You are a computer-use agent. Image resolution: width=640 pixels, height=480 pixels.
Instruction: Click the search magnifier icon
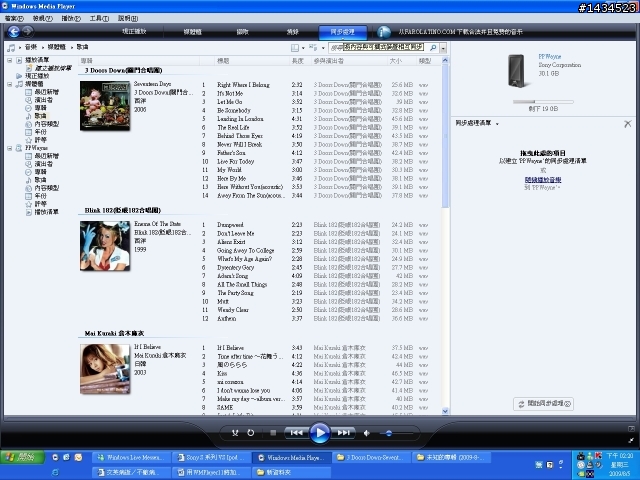pos(433,48)
